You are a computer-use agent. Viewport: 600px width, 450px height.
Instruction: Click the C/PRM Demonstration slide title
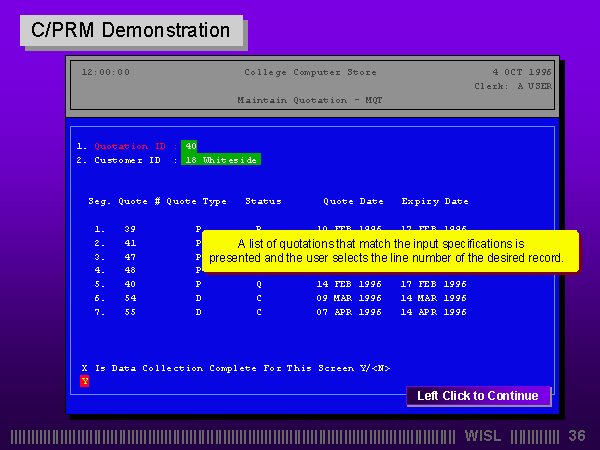[x=131, y=30]
